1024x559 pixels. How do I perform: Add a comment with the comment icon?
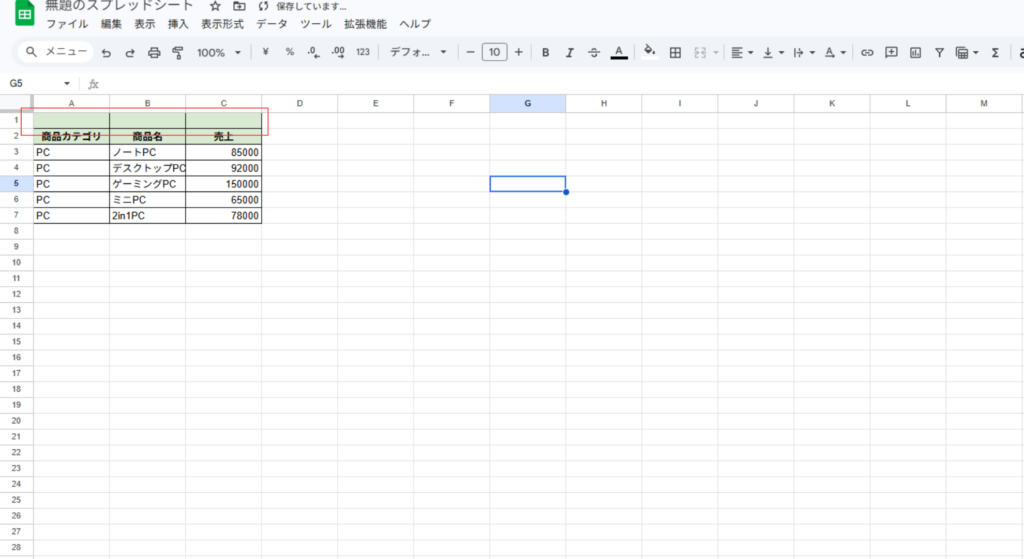[x=891, y=52]
